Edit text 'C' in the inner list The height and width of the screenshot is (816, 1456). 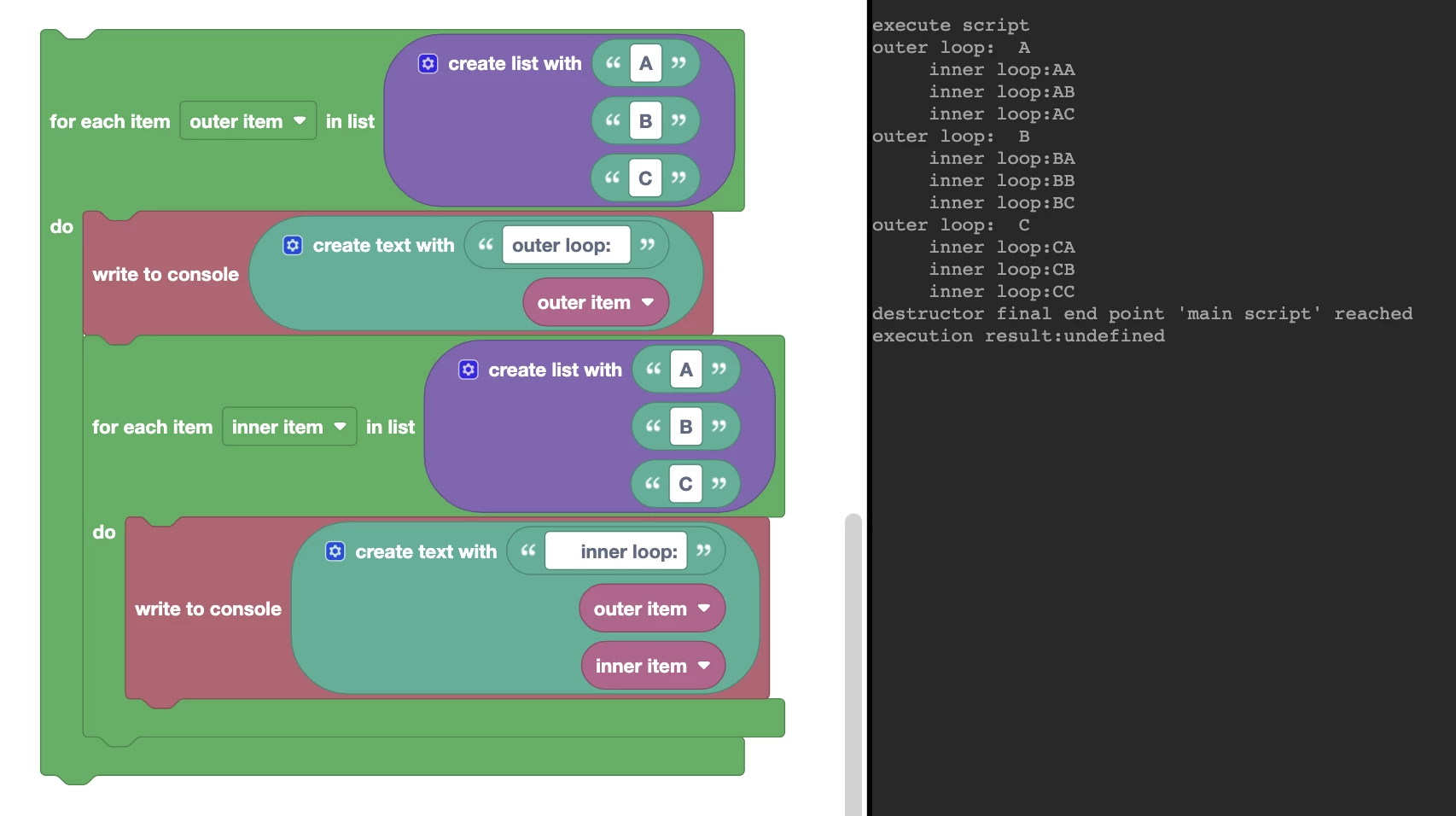click(685, 484)
